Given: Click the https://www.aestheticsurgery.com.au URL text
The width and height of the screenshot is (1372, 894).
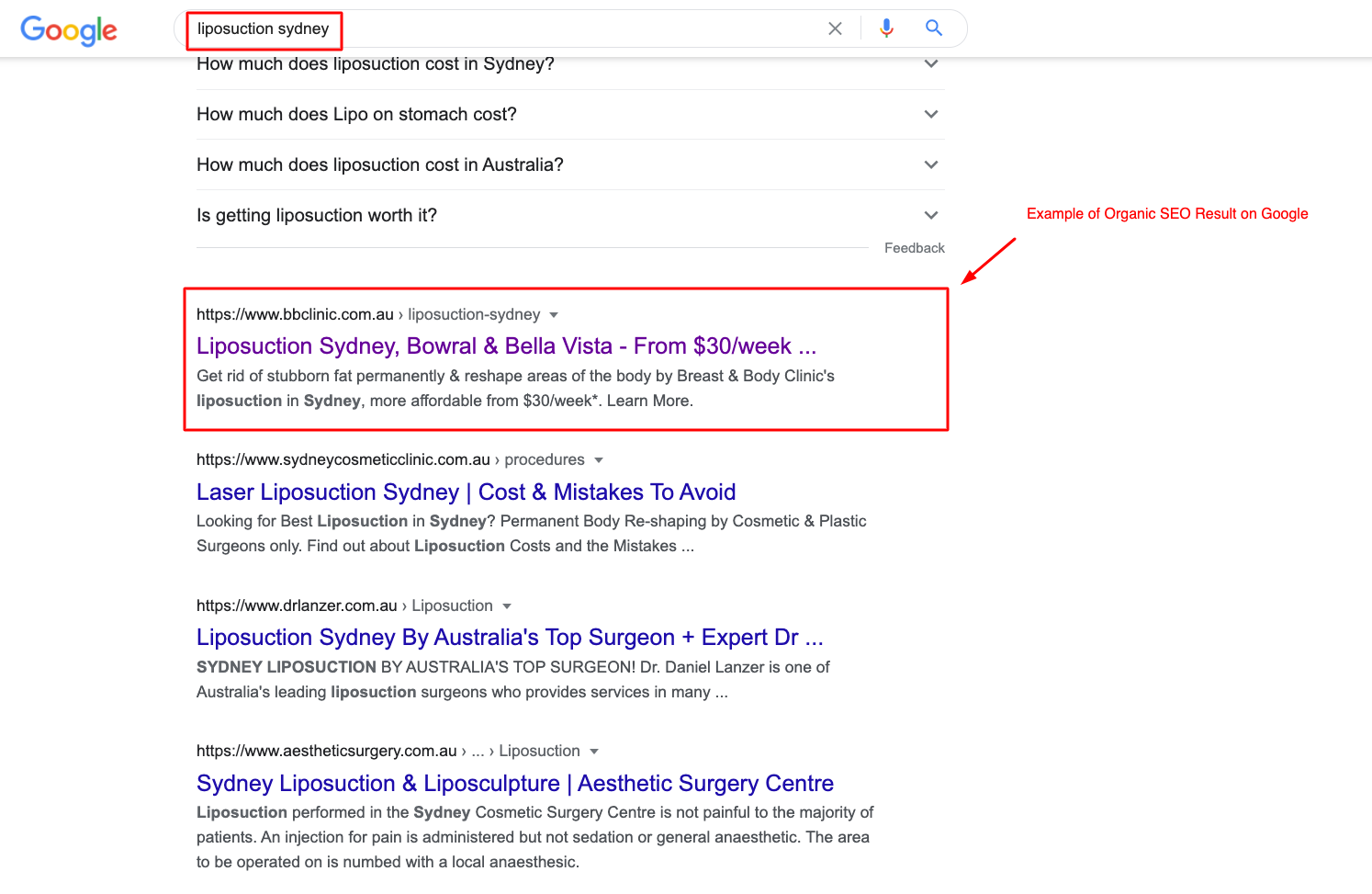Looking at the screenshot, I should coord(327,751).
